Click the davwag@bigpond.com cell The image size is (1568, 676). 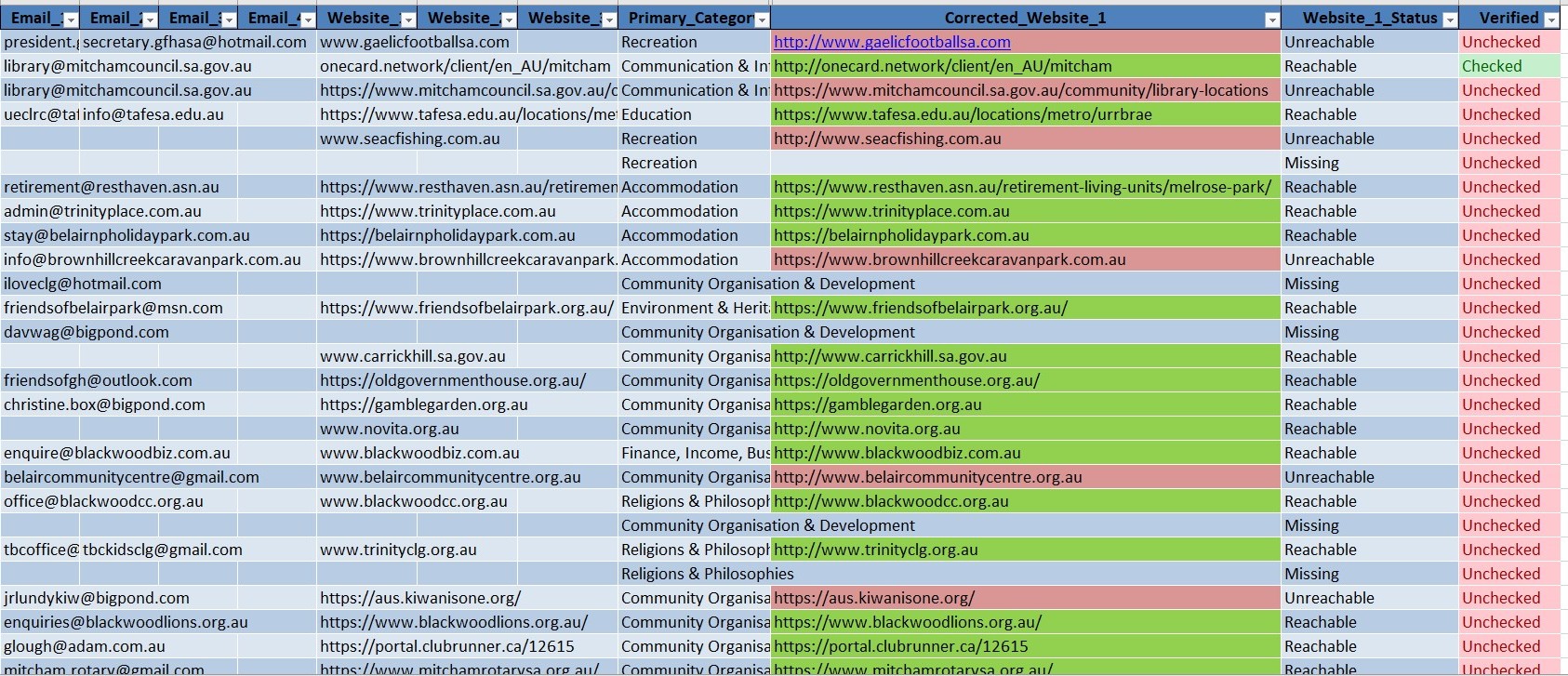[x=86, y=332]
